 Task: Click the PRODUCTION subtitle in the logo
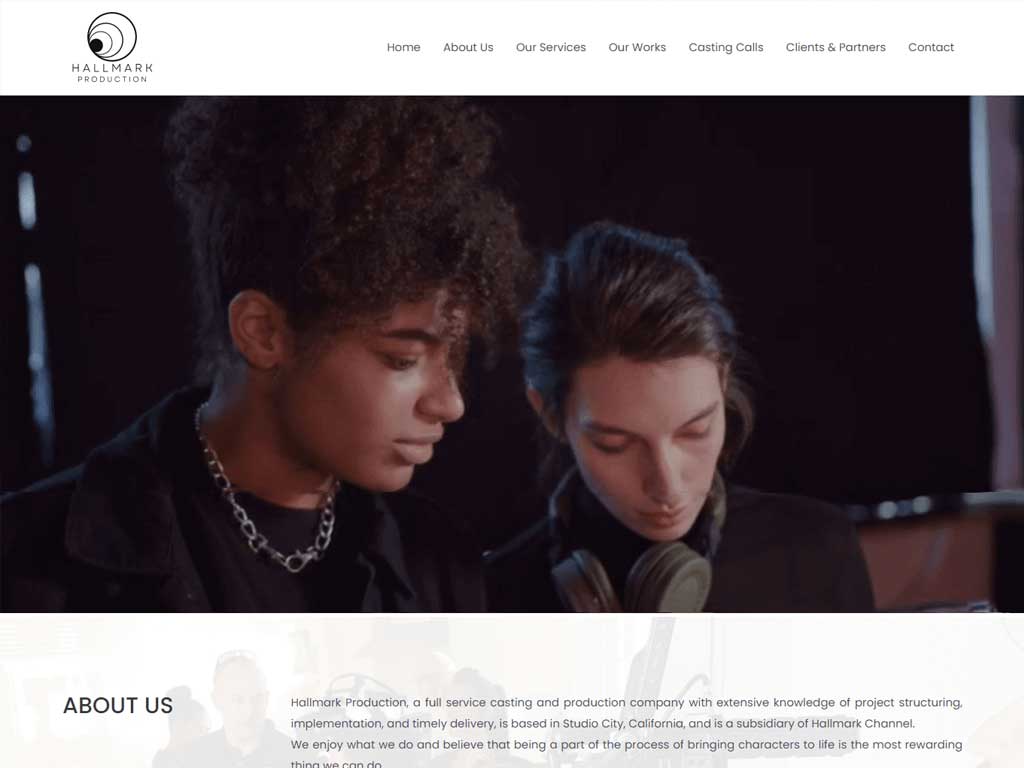click(x=112, y=79)
